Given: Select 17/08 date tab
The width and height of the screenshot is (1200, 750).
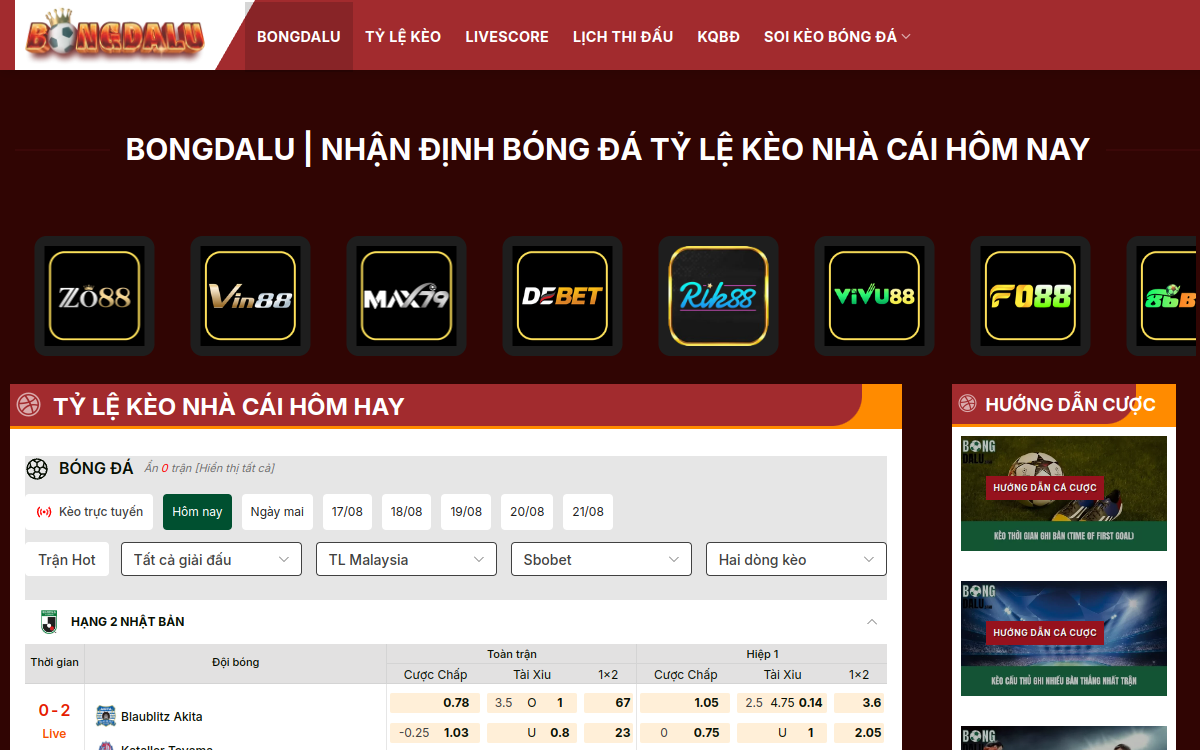Looking at the screenshot, I should 348,512.
